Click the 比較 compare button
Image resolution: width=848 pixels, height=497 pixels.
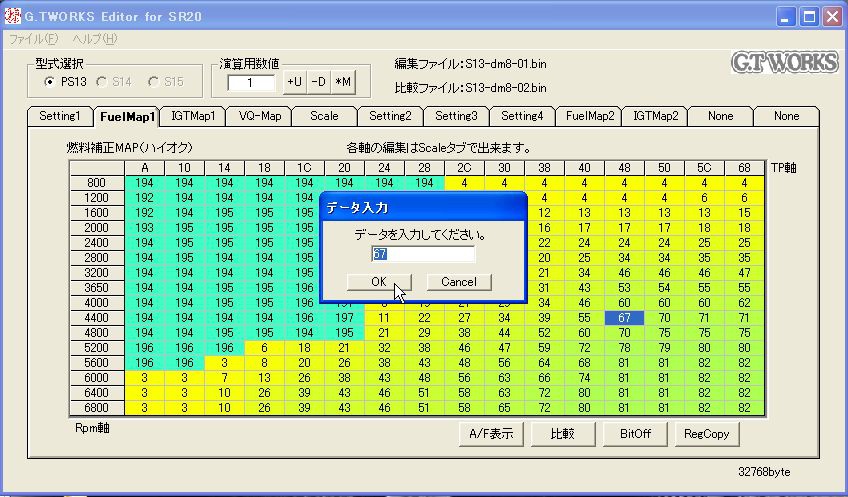(x=563, y=434)
